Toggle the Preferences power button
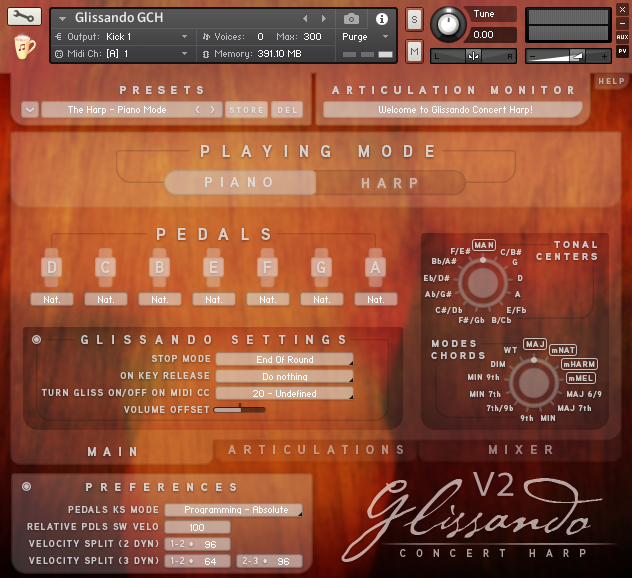Viewport: 632px width, 578px height. click(x=27, y=487)
